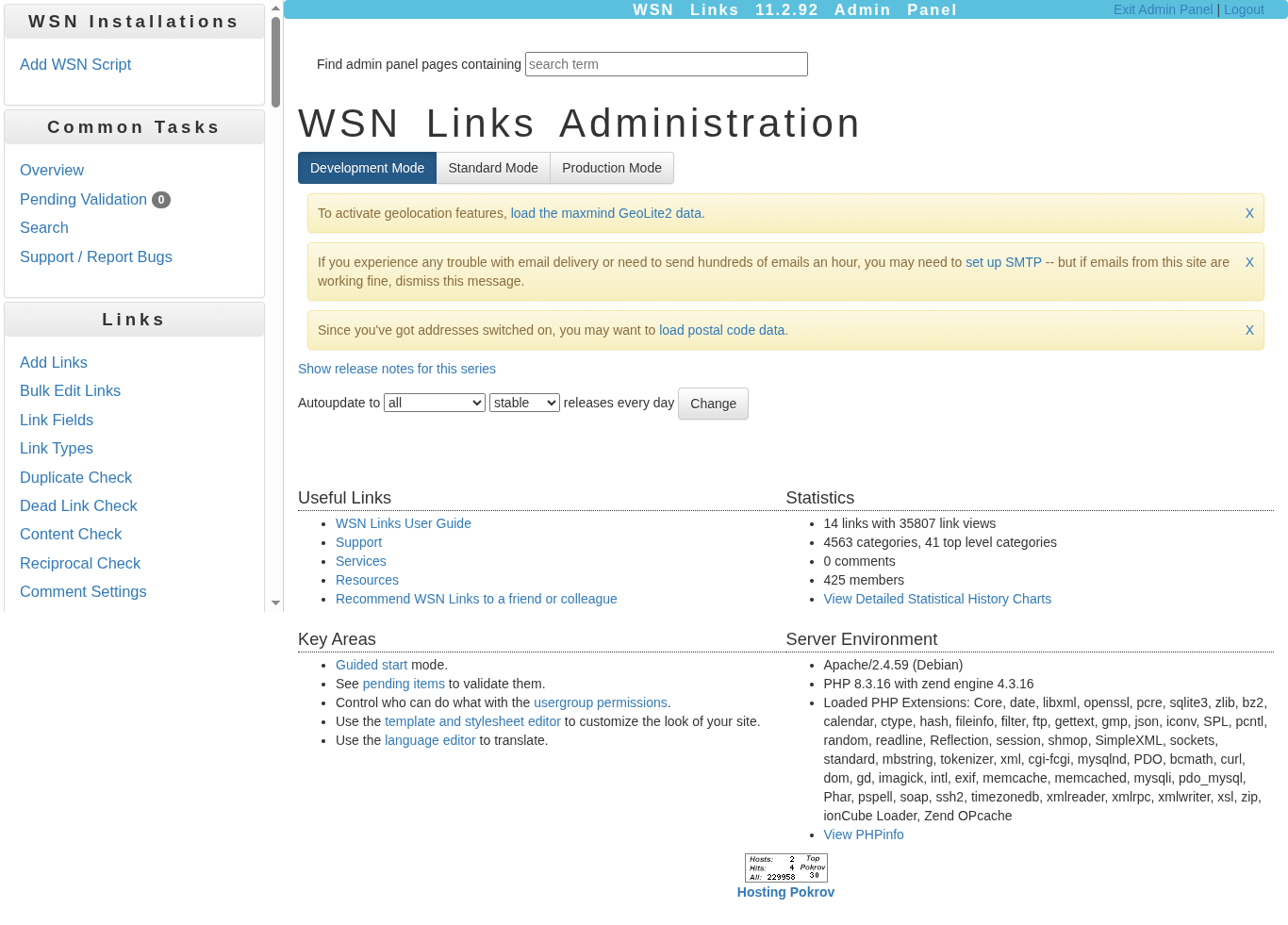This screenshot has height=925, width=1288.
Task: Open the 'stable' release type dropdown
Action: pyautogui.click(x=524, y=403)
